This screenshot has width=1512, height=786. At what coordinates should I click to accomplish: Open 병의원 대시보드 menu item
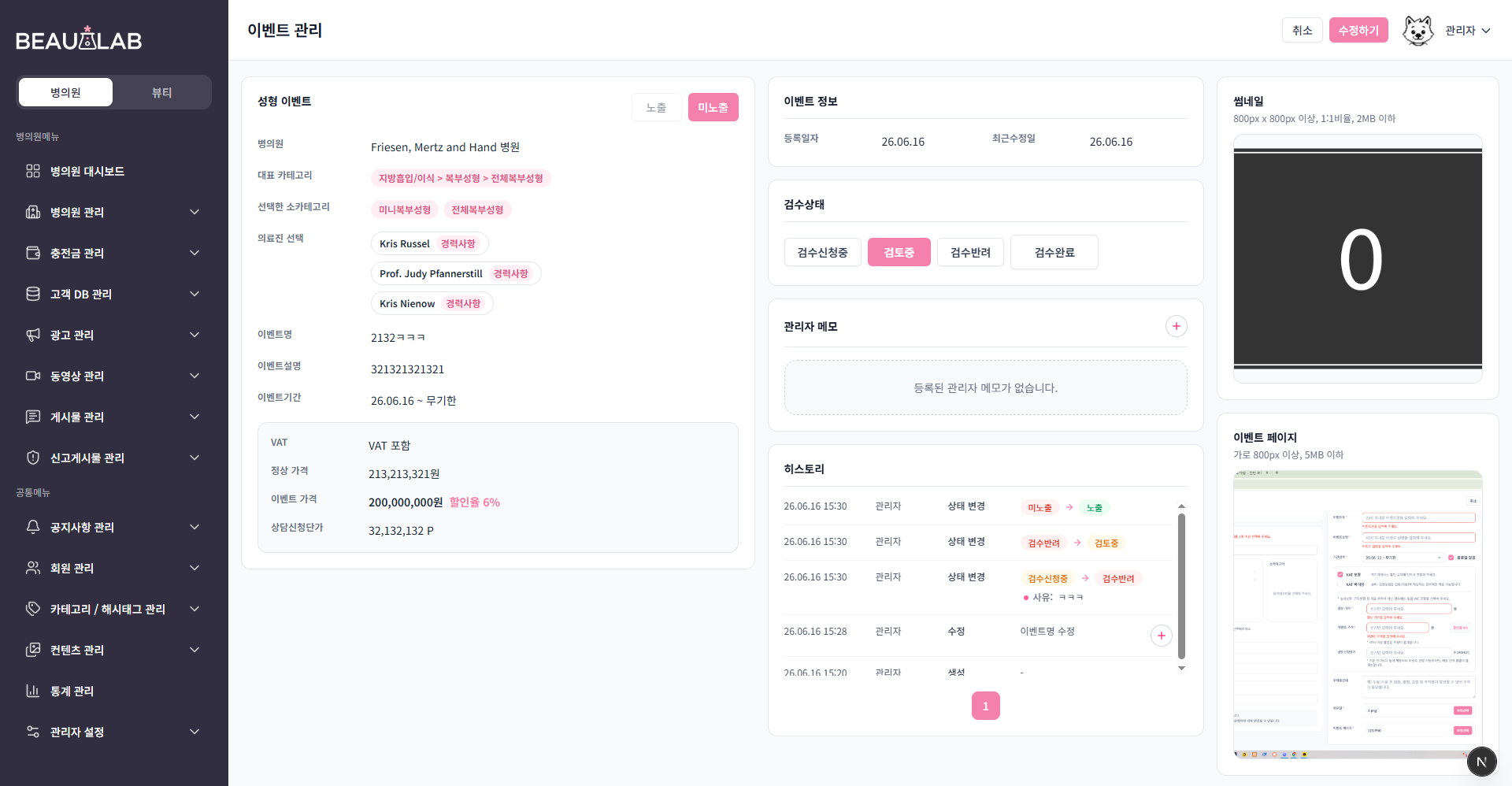click(x=114, y=171)
